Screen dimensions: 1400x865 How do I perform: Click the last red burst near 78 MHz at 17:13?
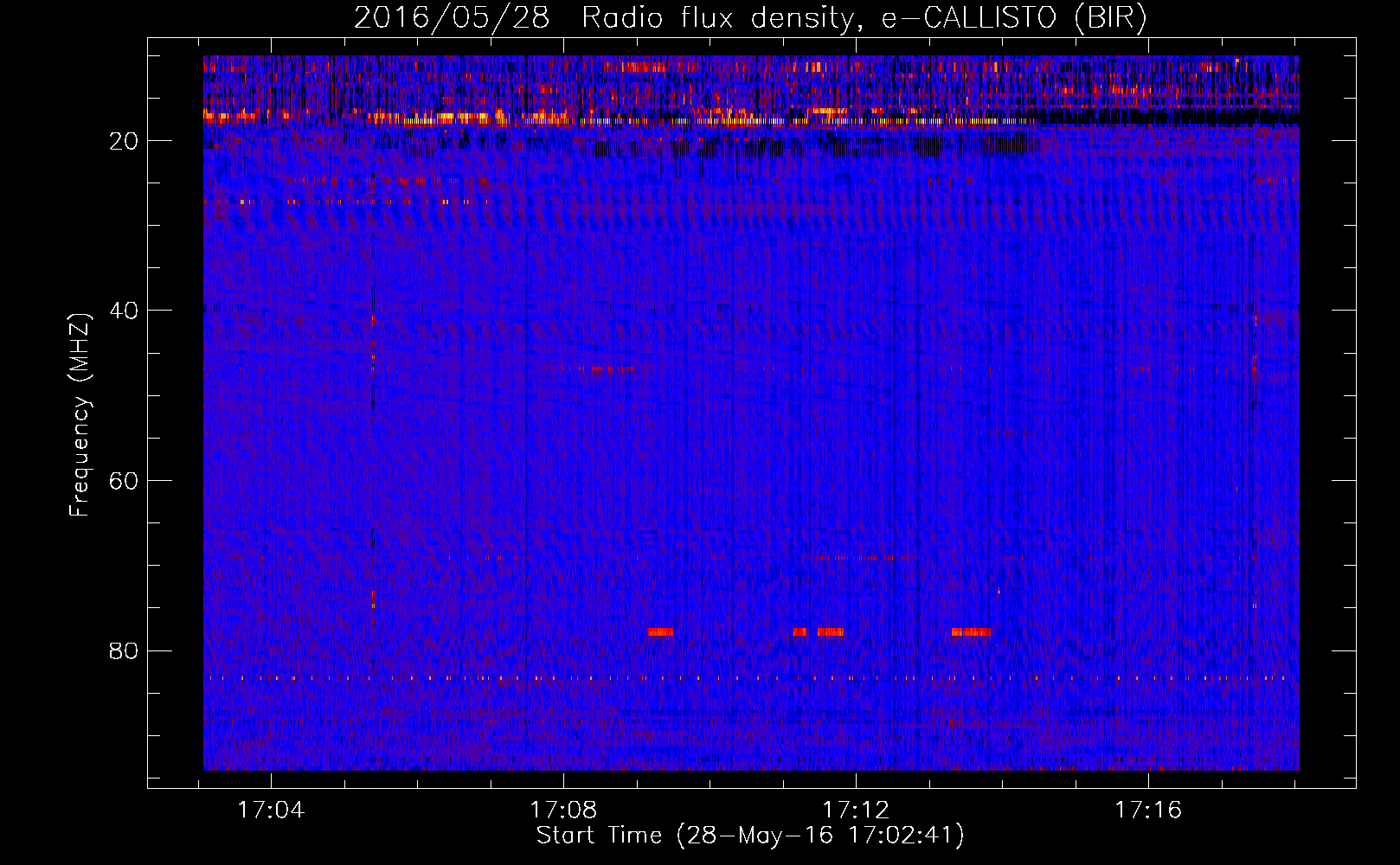tap(971, 632)
